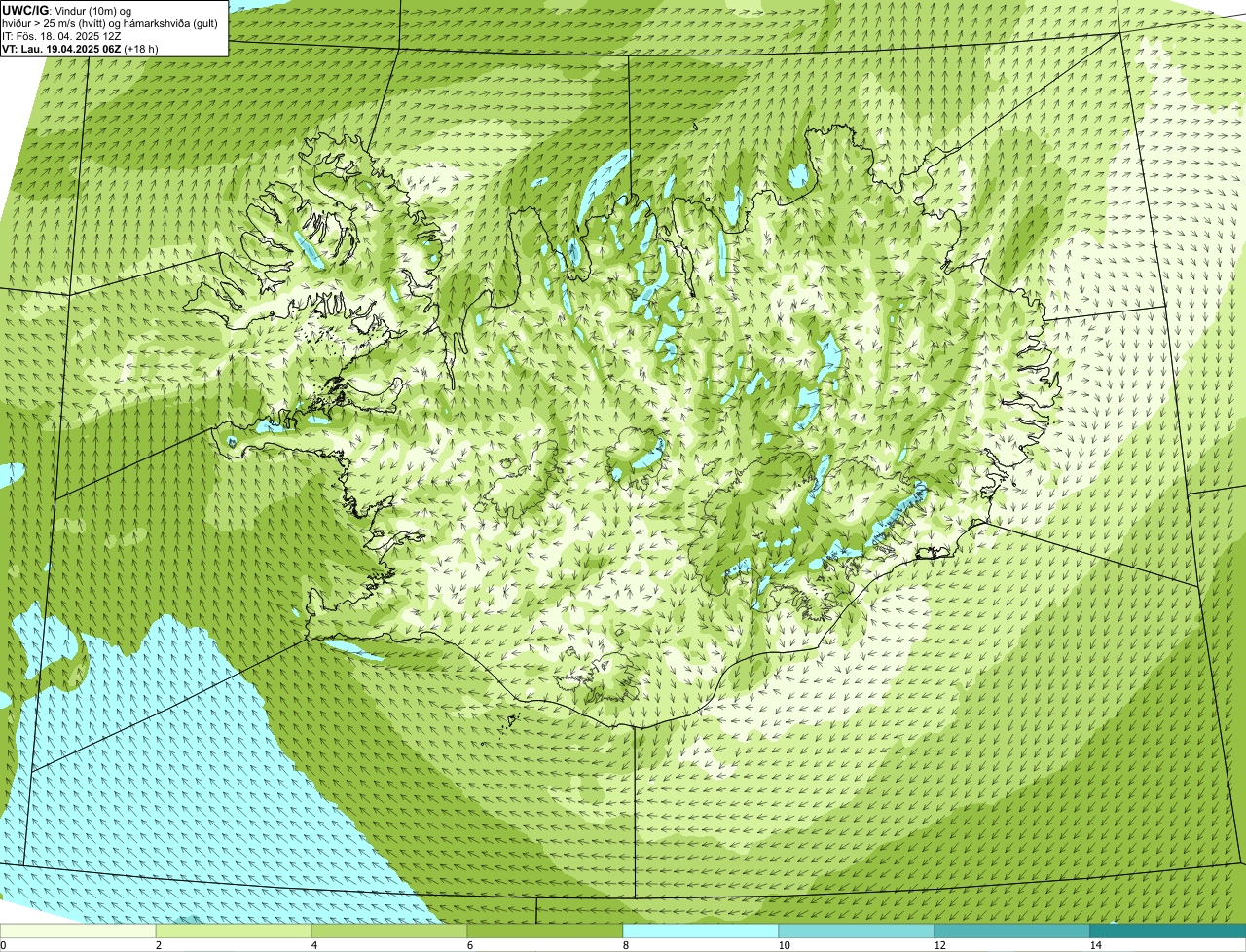Click the '8' label on the legend scale

click(x=625, y=945)
